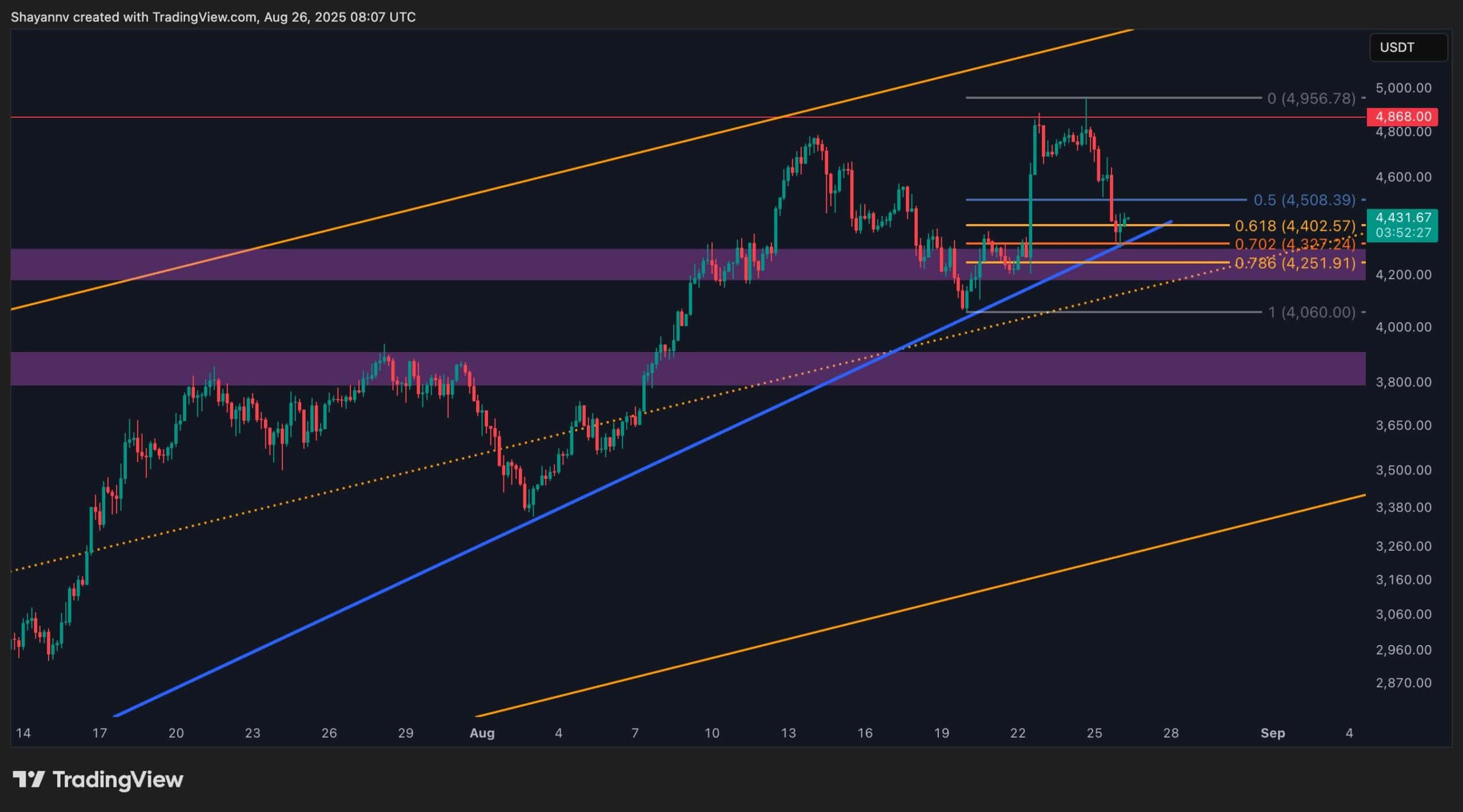Screen dimensions: 1463x812
Task: Click the chart attribution header text
Action: [x=213, y=17]
